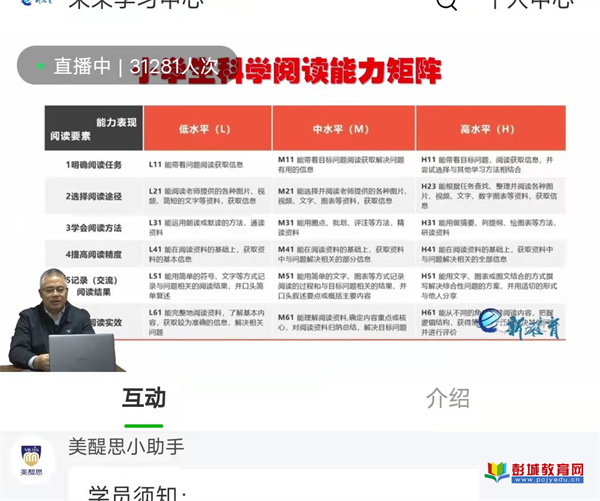Open the search magnifier icon at top
Image resolution: width=600 pixels, height=501 pixels.
[x=447, y=4]
